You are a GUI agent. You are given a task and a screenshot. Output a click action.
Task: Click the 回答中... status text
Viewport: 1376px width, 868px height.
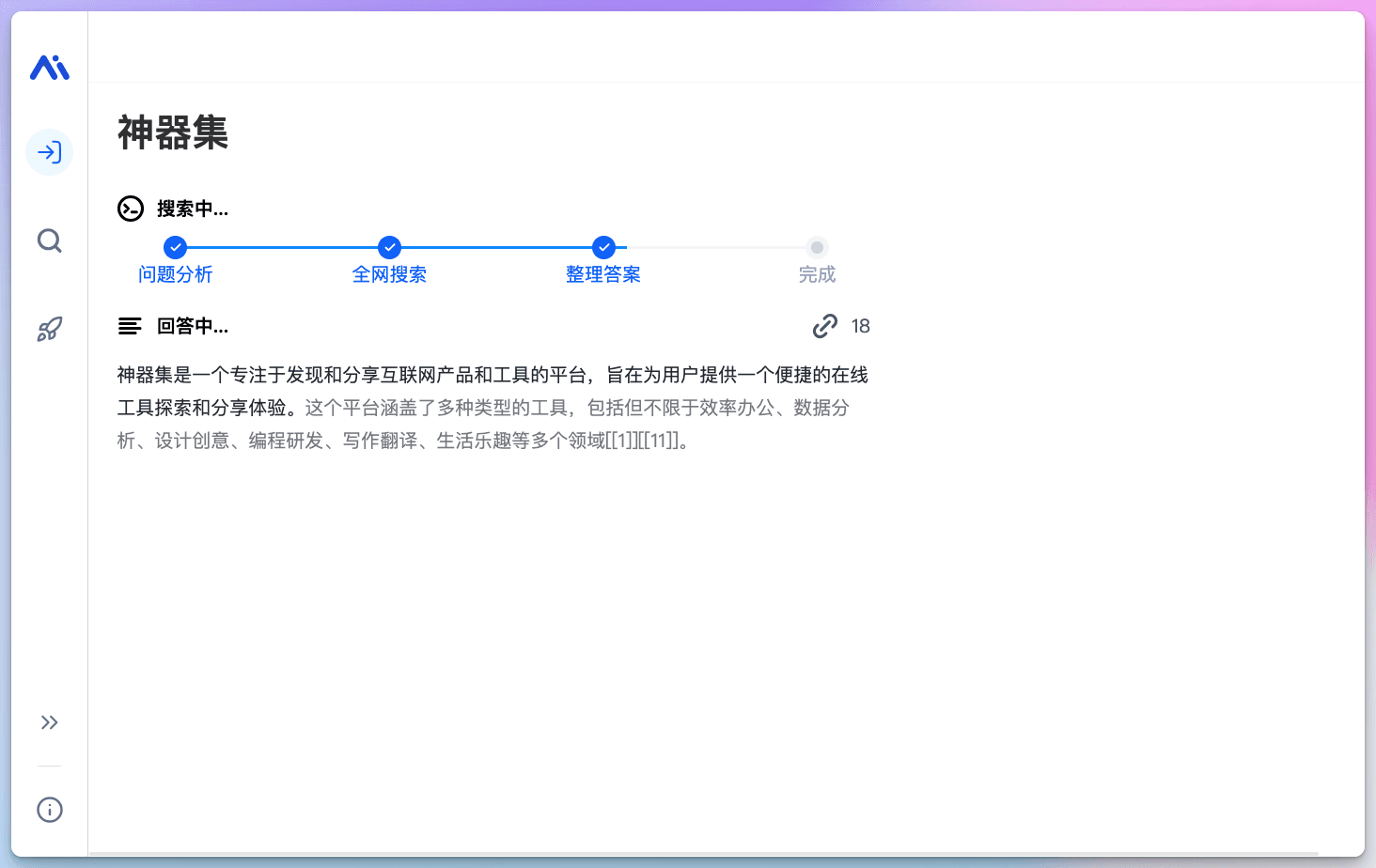pyautogui.click(x=193, y=326)
